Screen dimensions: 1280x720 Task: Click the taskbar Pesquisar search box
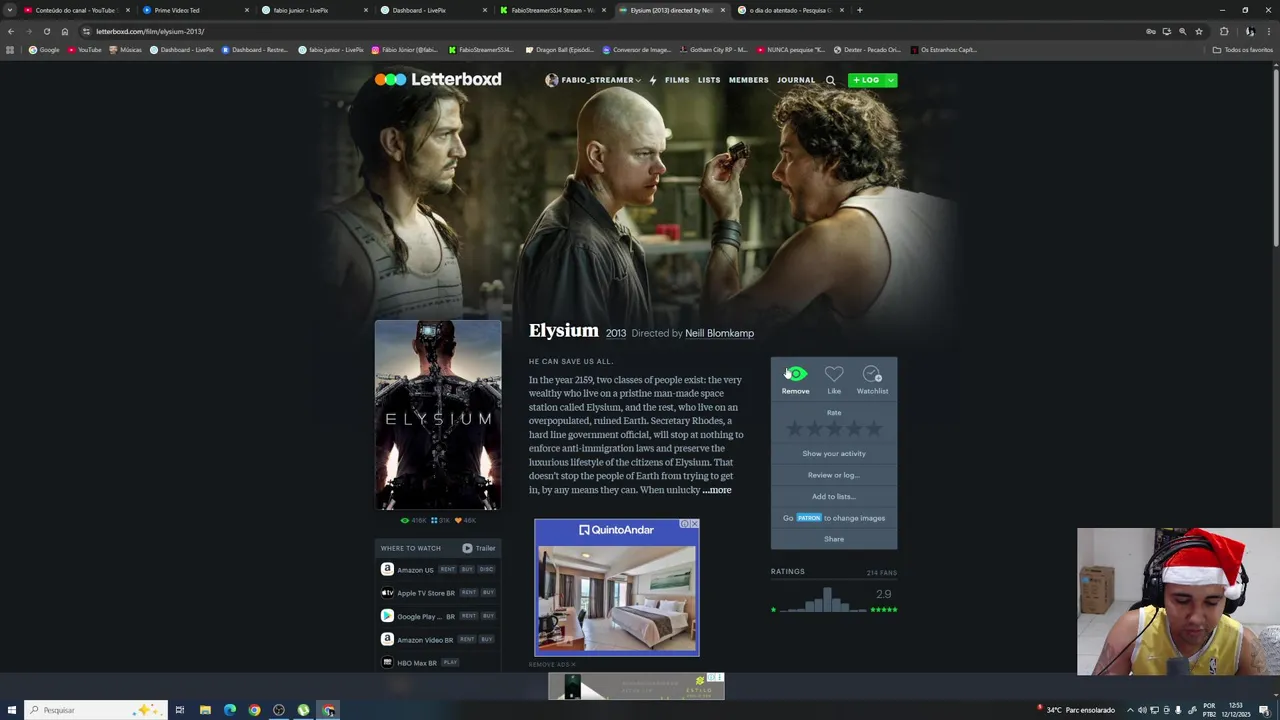click(x=96, y=710)
